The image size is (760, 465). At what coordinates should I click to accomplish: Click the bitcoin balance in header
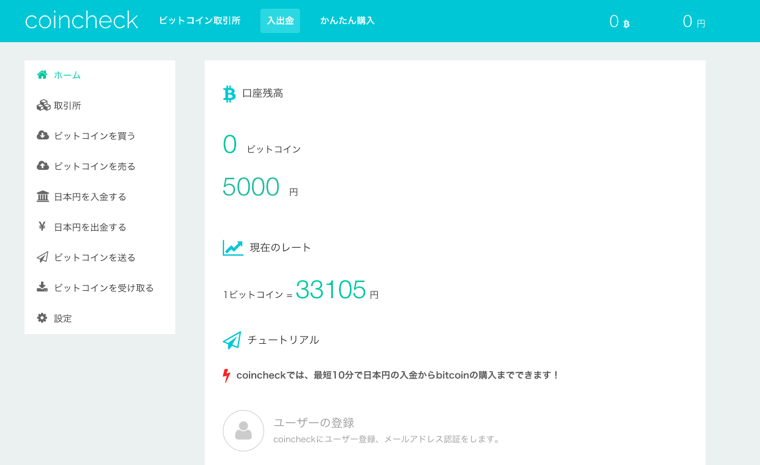619,21
